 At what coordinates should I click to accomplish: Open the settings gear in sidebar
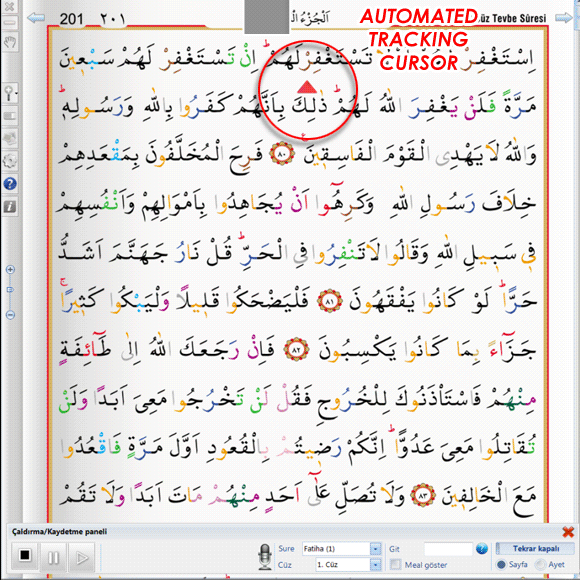click(x=10, y=161)
